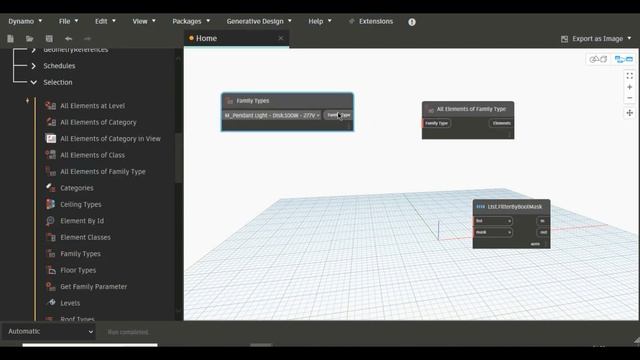
Task: Open mask port dropdown on FilterByBoolMask
Action: click(x=509, y=233)
